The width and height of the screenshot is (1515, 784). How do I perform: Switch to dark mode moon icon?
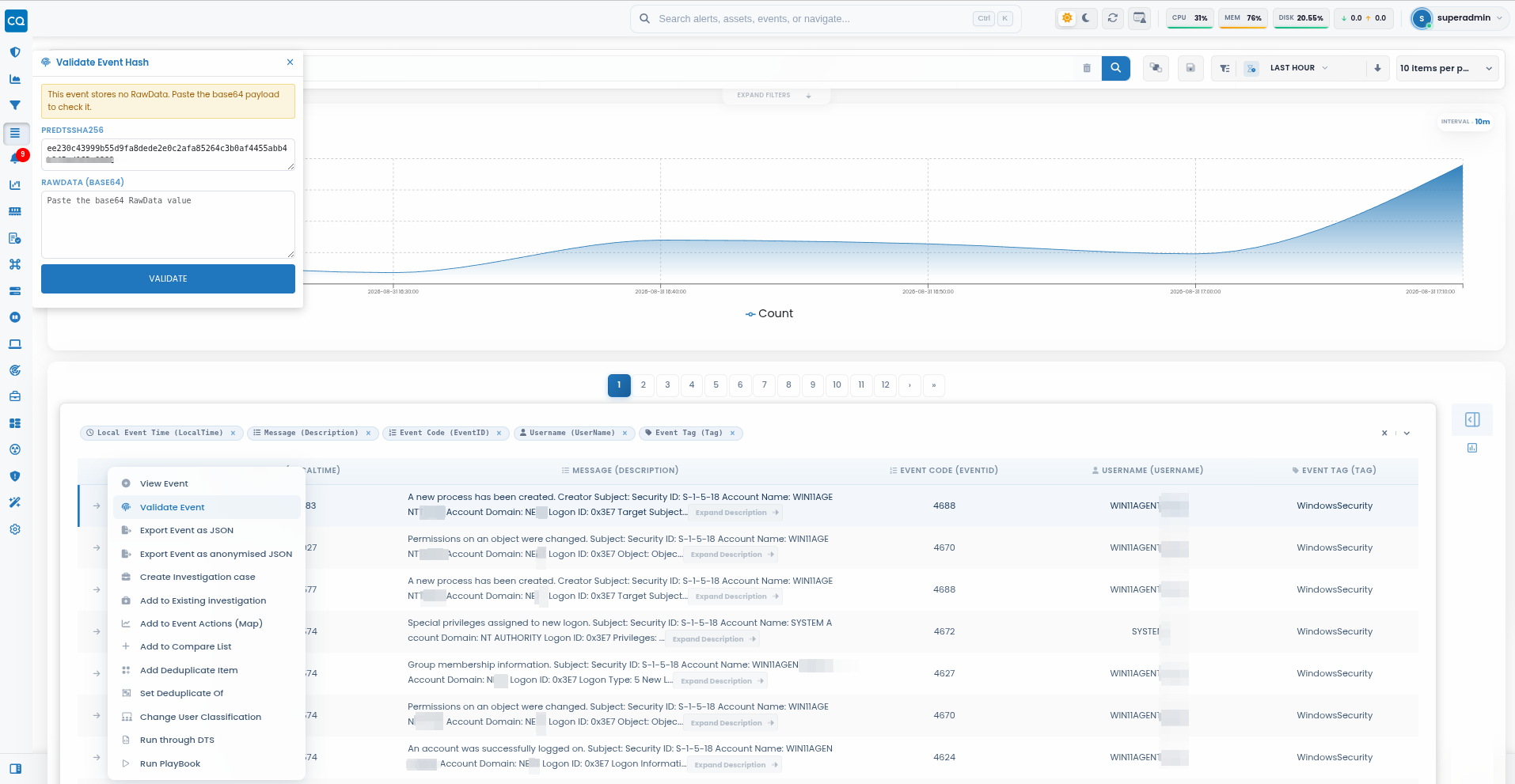tap(1086, 18)
